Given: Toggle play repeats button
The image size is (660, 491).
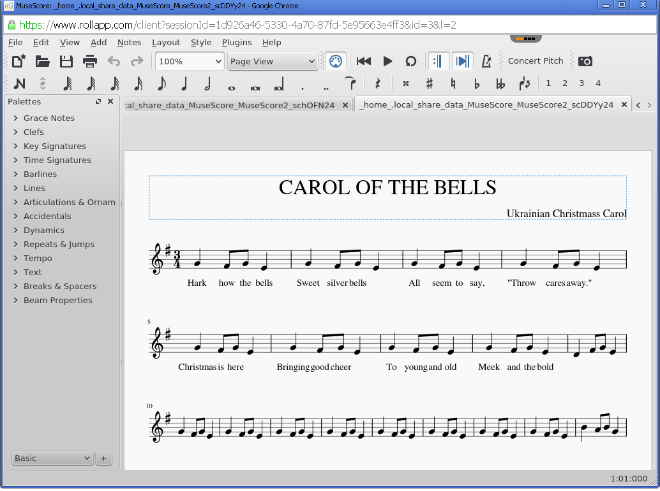Looking at the screenshot, I should click(438, 61).
